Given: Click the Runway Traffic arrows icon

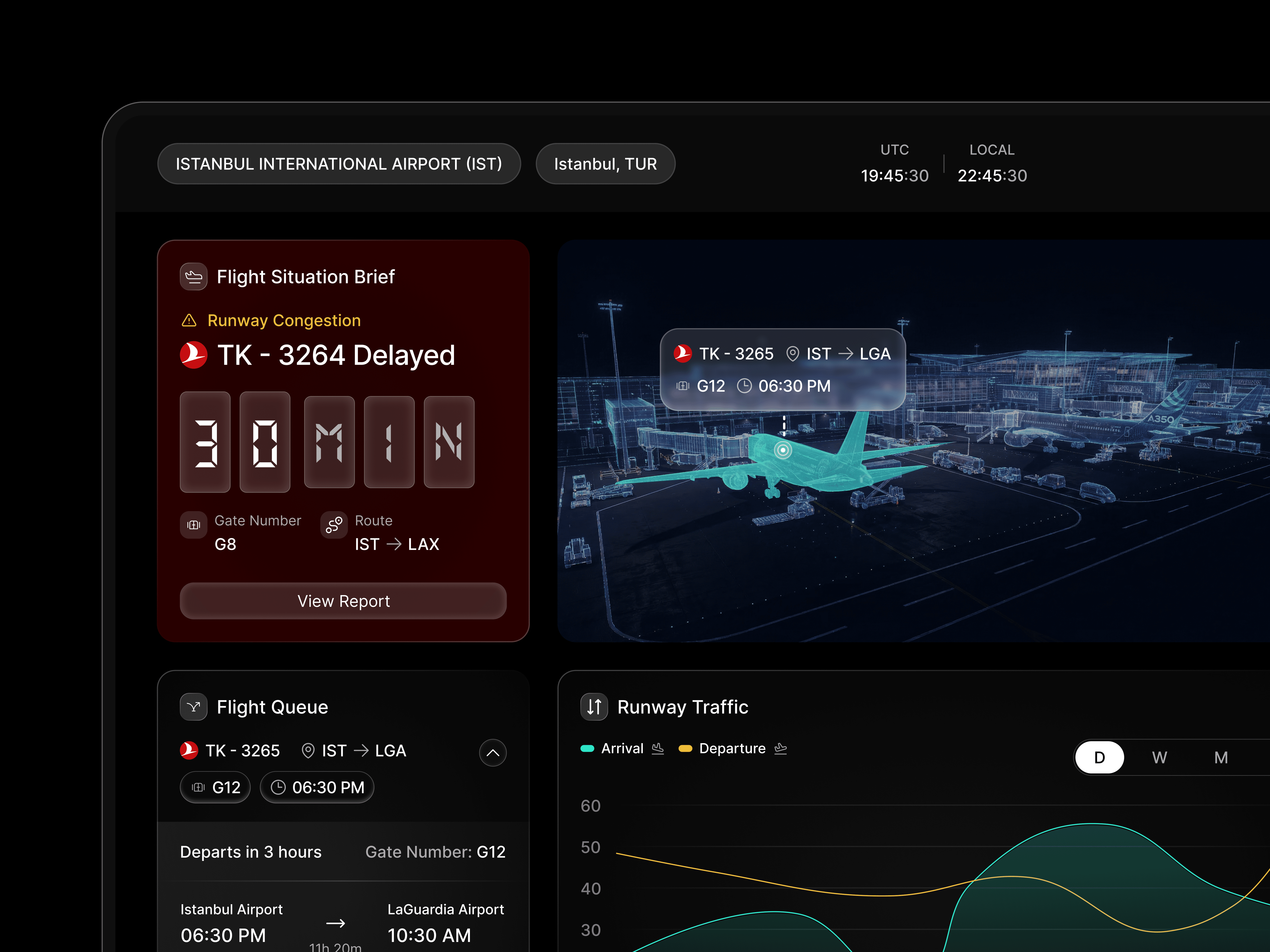Looking at the screenshot, I should coord(594,707).
